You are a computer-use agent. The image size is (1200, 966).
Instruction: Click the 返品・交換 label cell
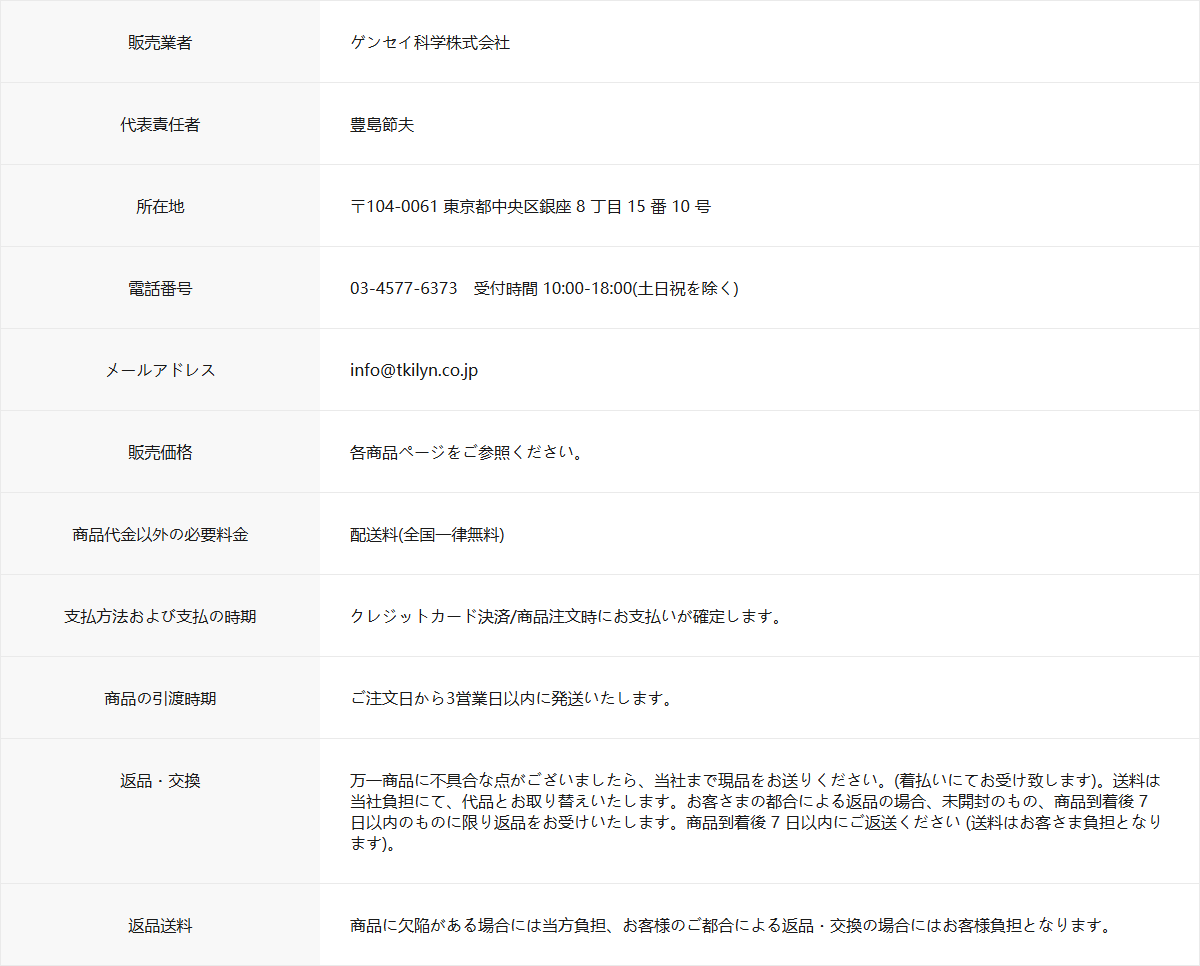[x=160, y=780]
